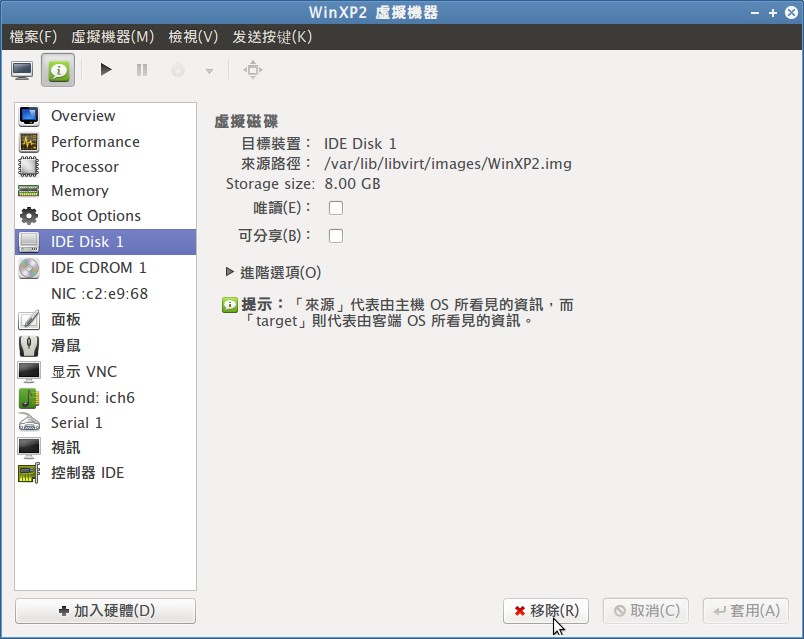Select the Processor label in hardware list

85,167
